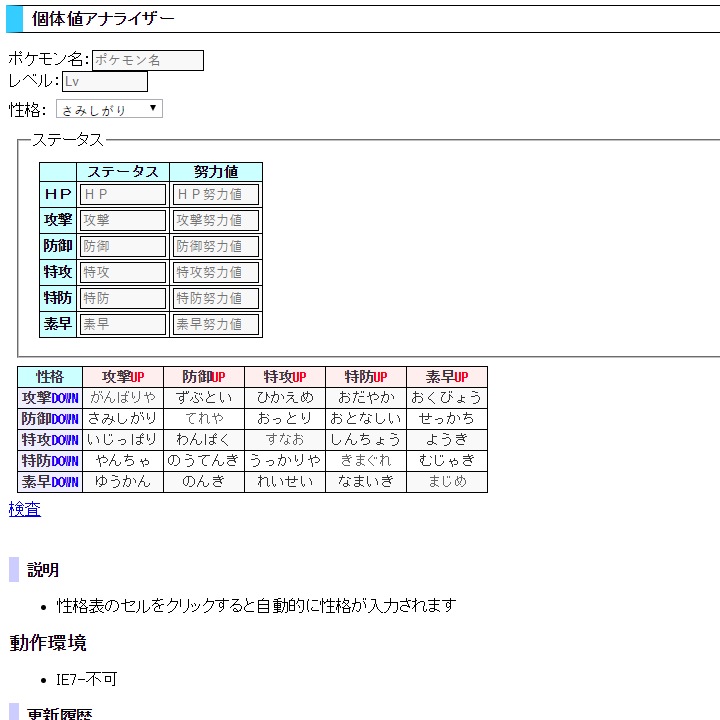This screenshot has width=720, height=720.
Task: Click the 防御努力値 input field
Action: (x=216, y=246)
